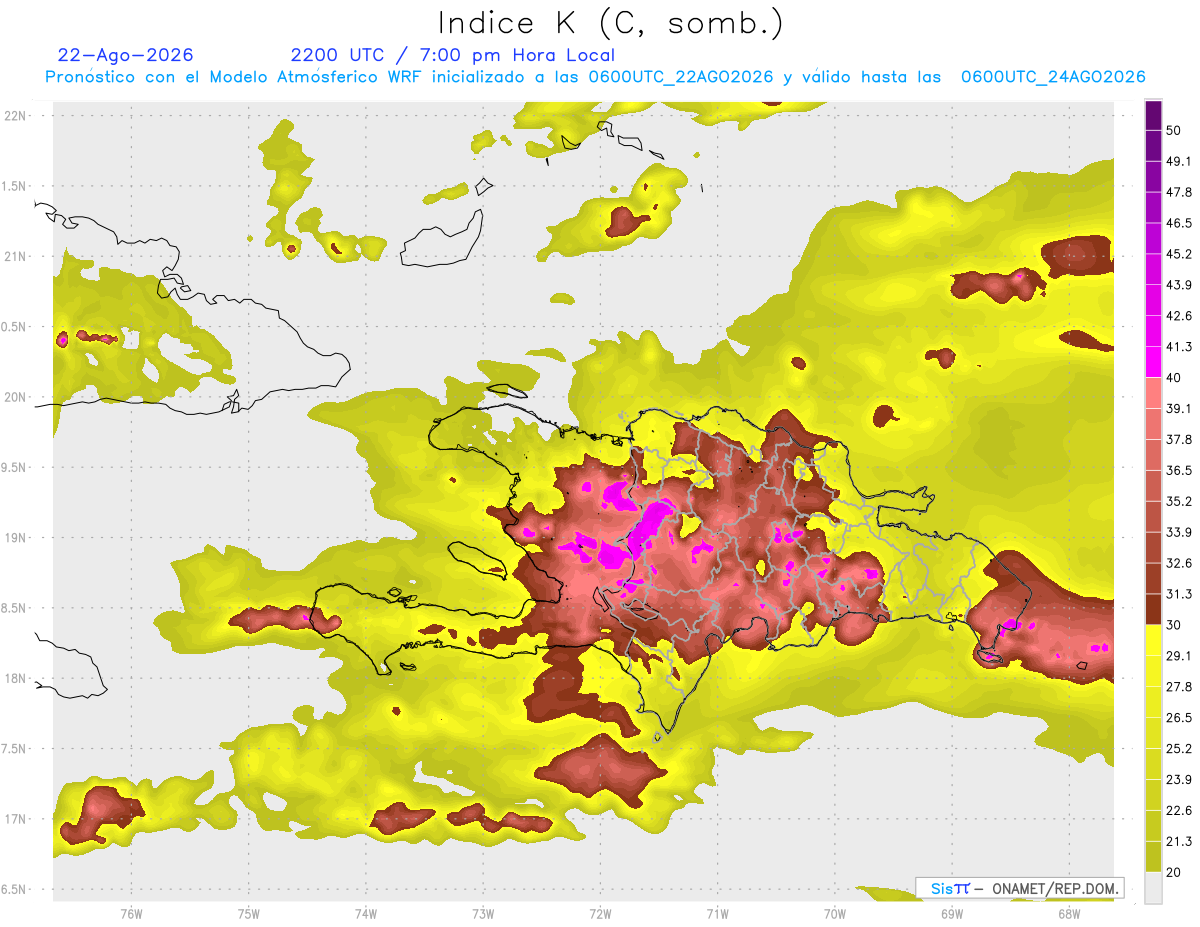Click the 'SisTT - ONAMET/REP.DOM.' credit box

[x=1019, y=888]
